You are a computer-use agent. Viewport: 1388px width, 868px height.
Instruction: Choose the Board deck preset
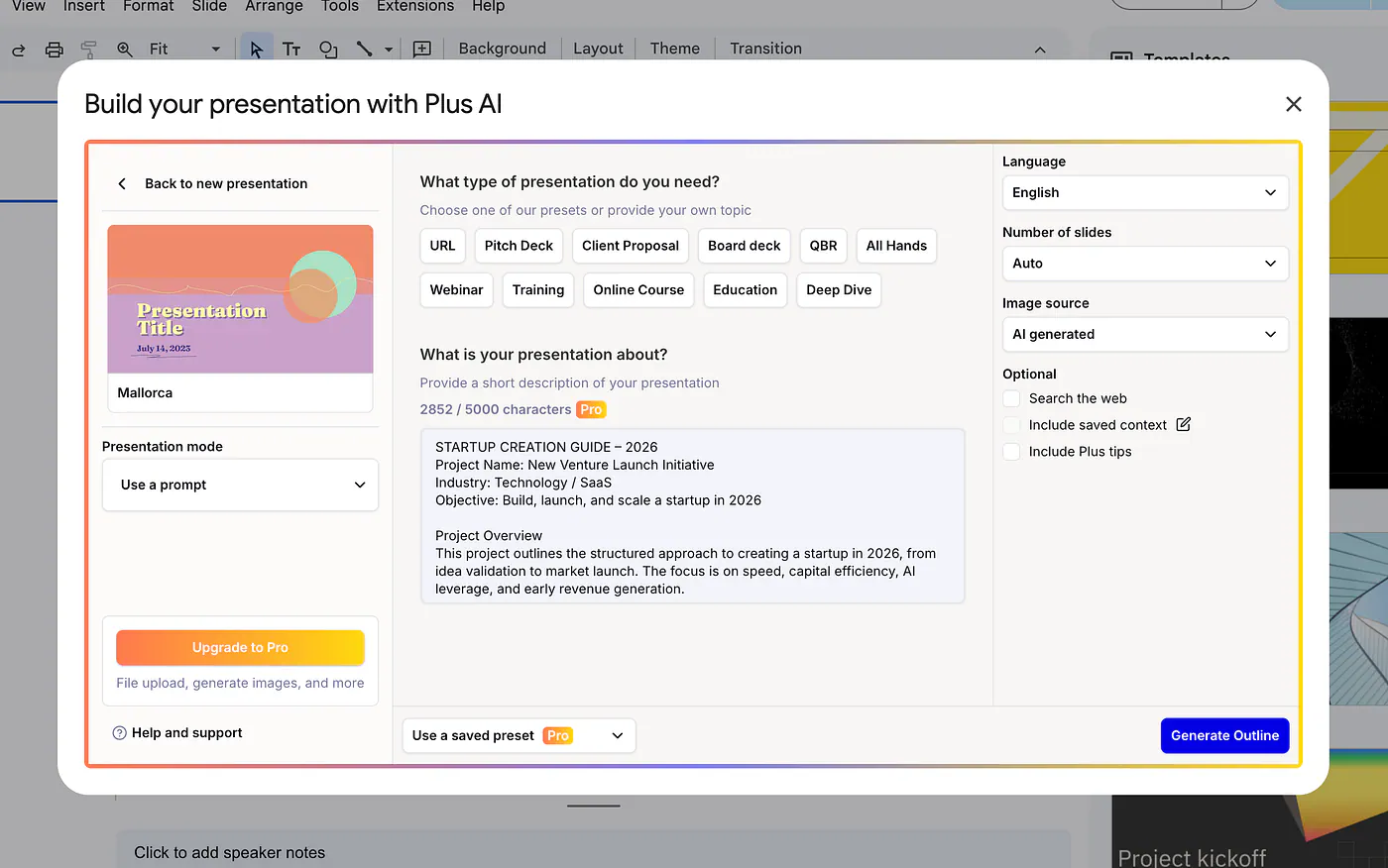coord(745,246)
